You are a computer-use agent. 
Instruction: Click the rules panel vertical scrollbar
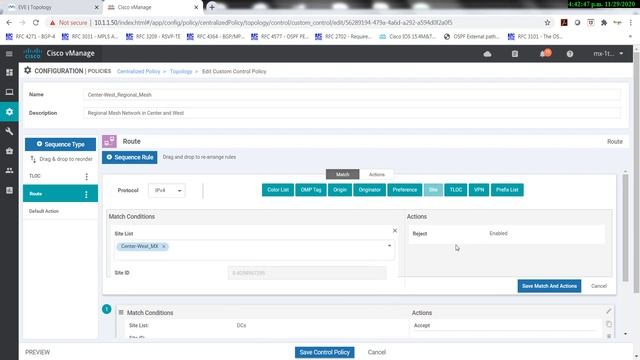click(x=625, y=227)
